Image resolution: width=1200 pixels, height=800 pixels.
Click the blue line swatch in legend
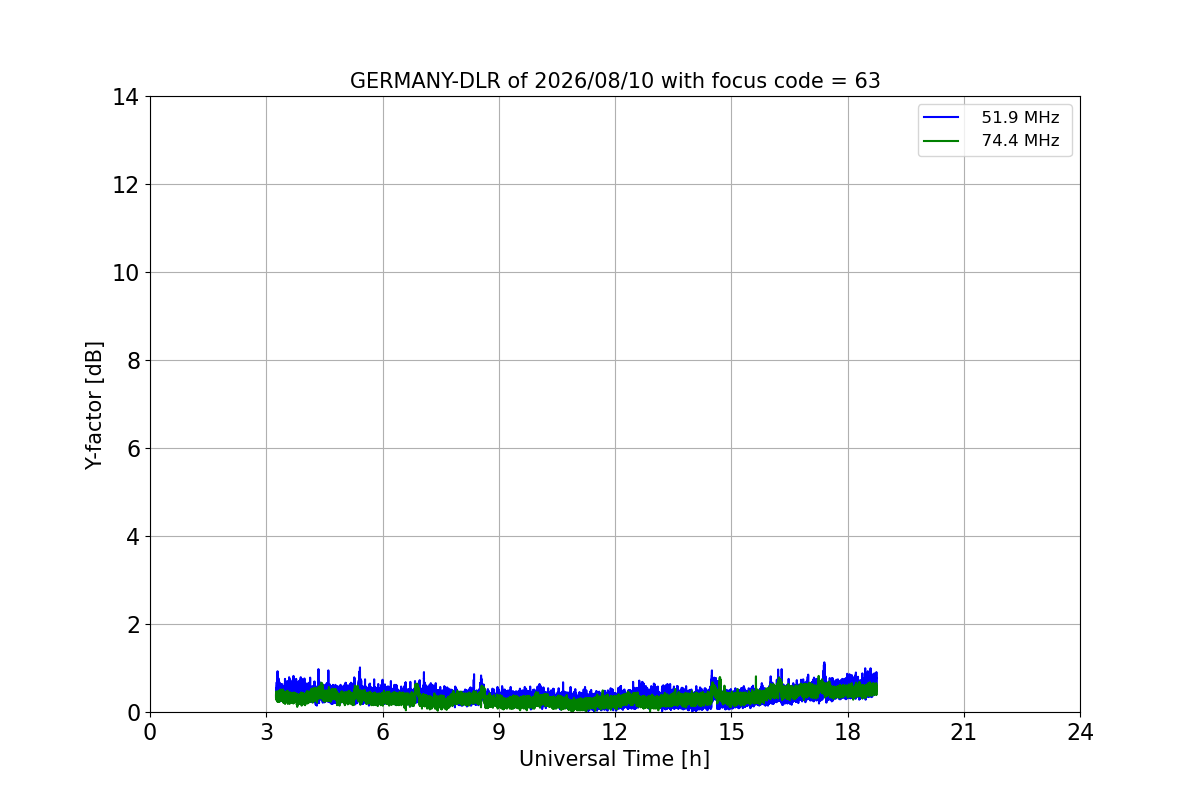941,118
